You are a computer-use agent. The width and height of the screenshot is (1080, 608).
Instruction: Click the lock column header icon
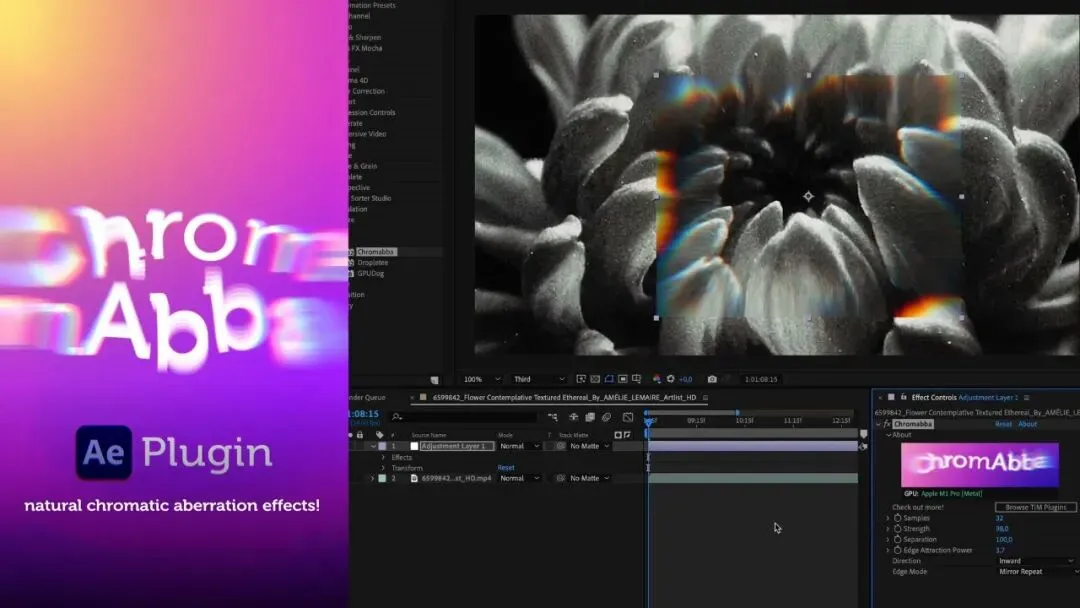(x=360, y=435)
